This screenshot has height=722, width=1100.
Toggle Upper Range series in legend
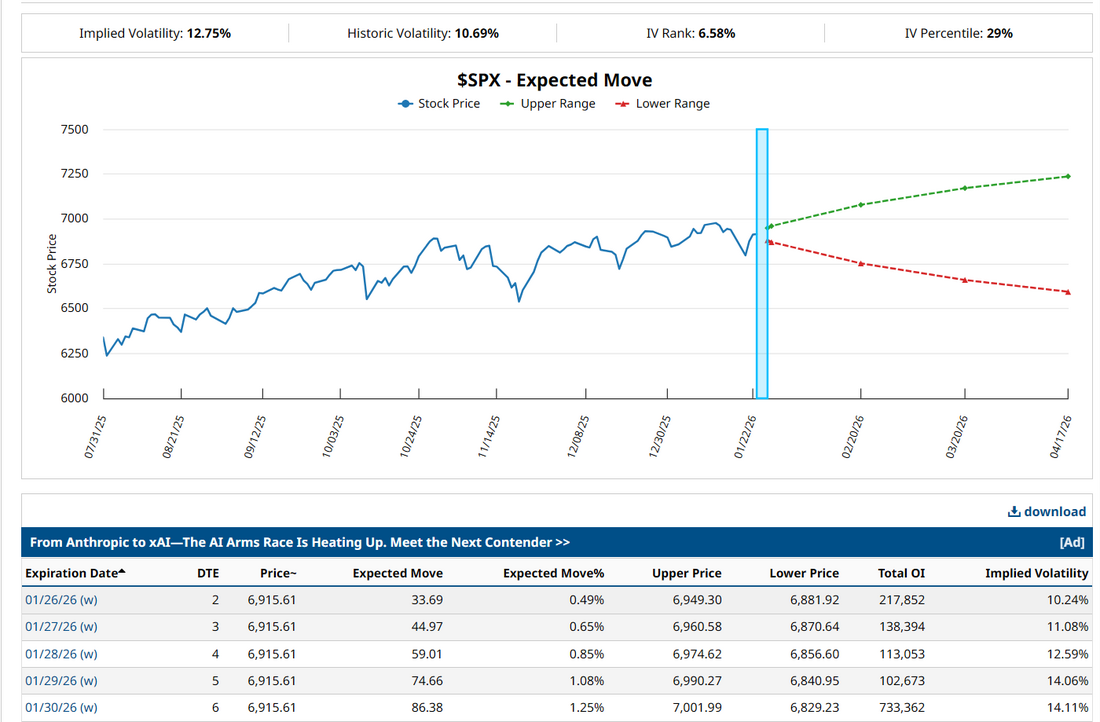pos(547,104)
